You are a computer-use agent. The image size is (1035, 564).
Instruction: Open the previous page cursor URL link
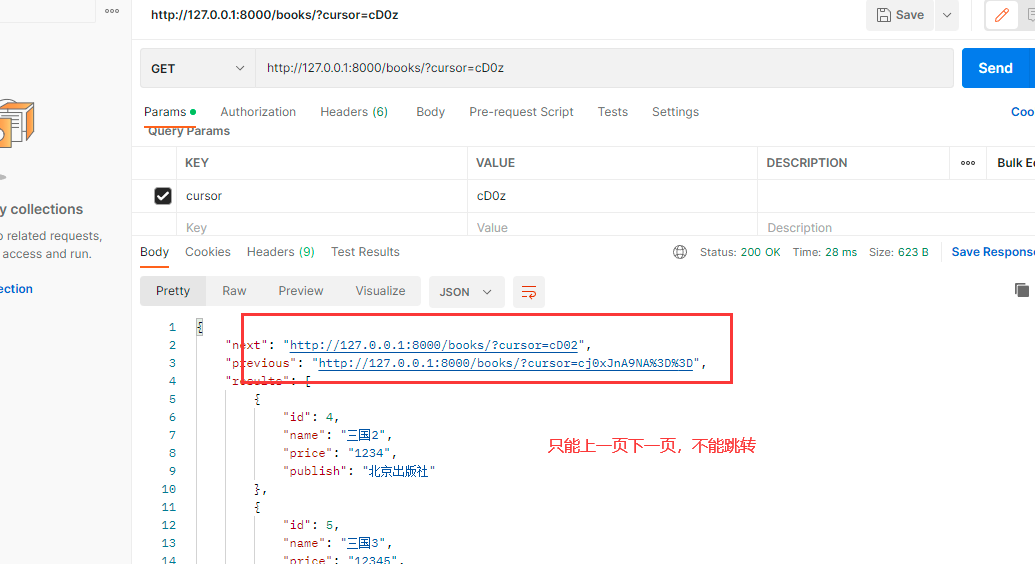coord(506,363)
